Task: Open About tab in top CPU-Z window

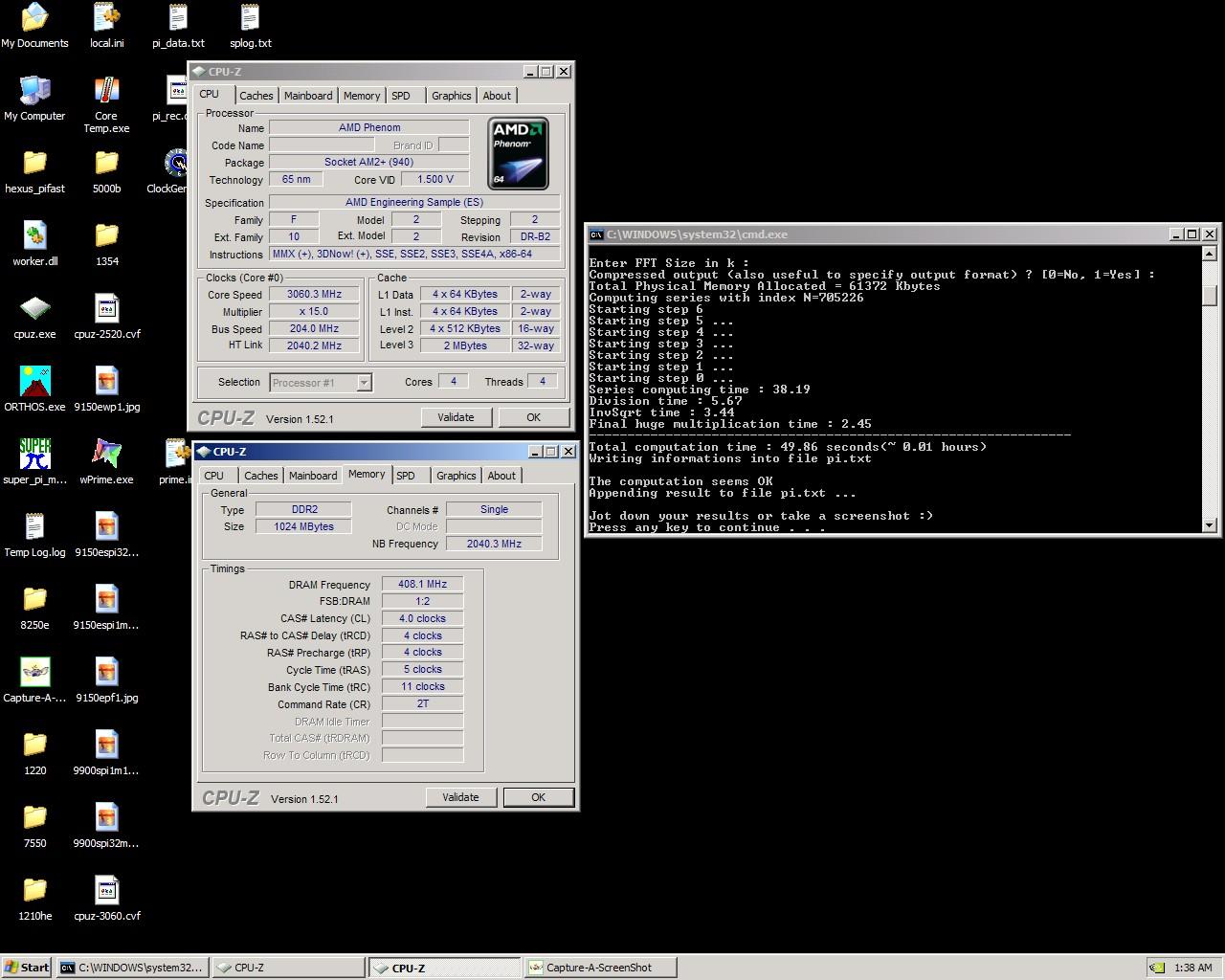Action: point(497,96)
